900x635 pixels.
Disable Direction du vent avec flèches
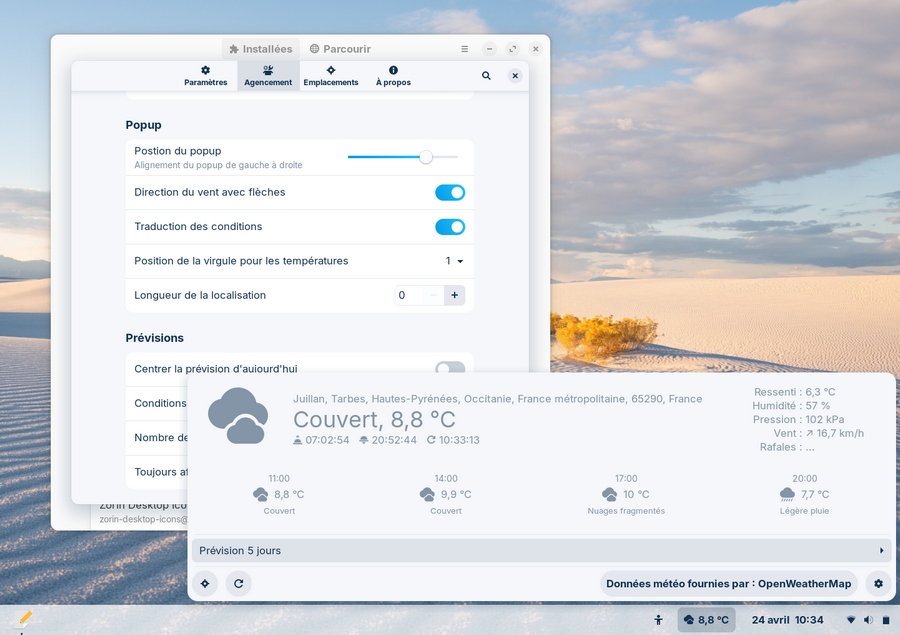tap(450, 193)
